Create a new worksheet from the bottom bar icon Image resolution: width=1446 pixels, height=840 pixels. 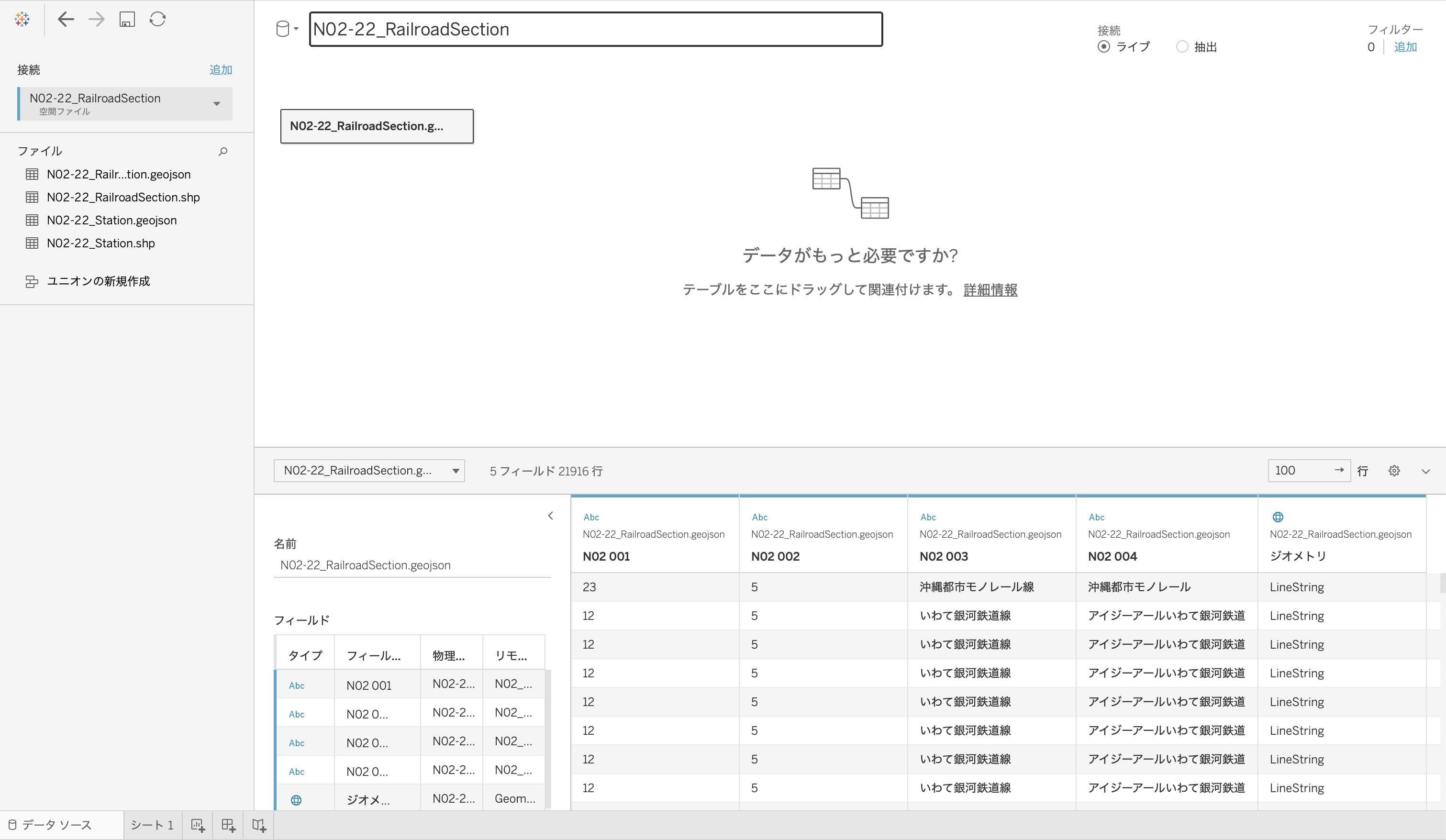198,825
